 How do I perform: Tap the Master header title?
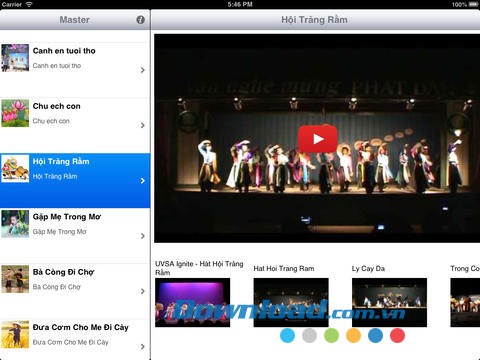[x=75, y=20]
